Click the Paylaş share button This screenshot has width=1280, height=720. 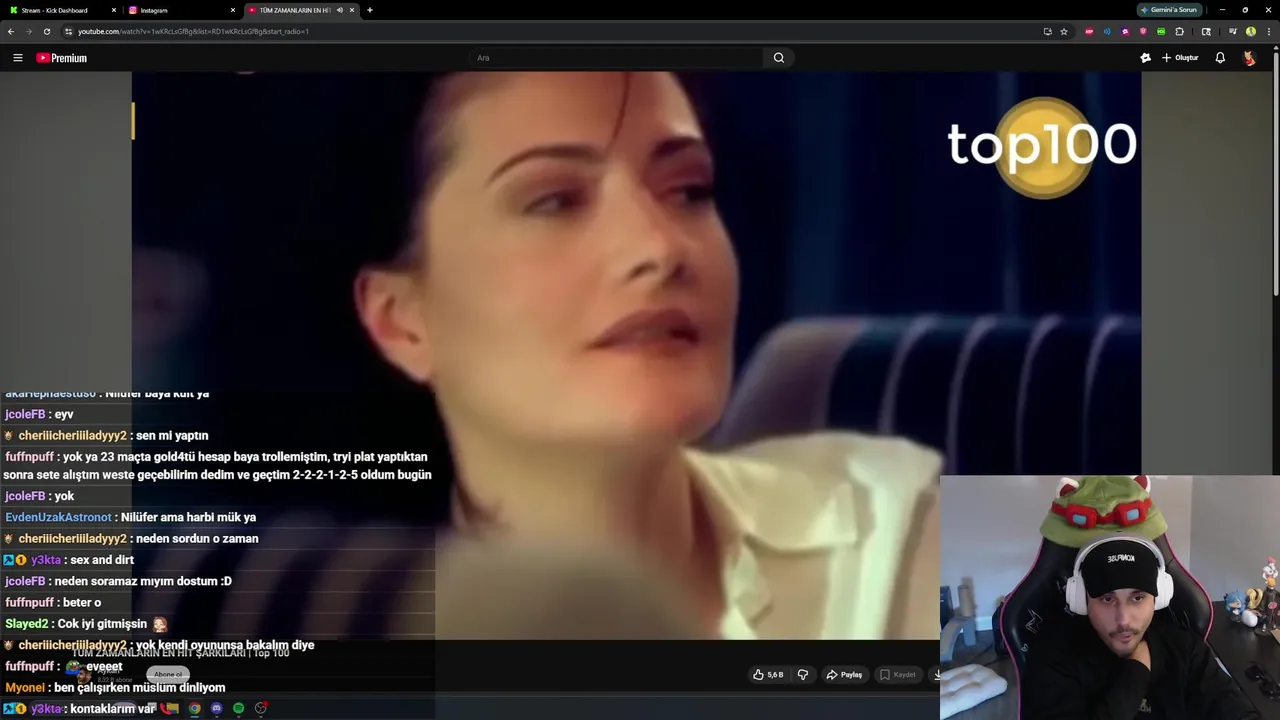pyautogui.click(x=844, y=675)
